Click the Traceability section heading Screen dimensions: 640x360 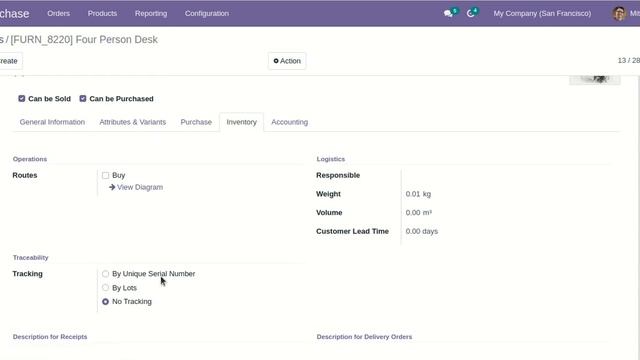tap(31, 258)
